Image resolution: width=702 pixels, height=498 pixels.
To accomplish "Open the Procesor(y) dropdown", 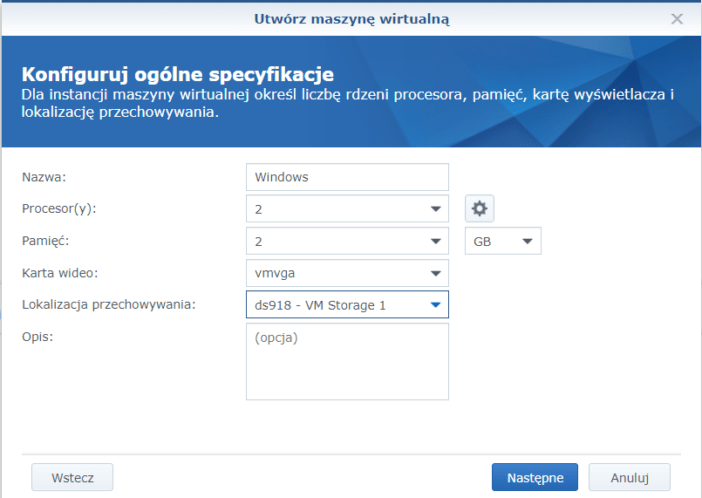I will point(347,209).
